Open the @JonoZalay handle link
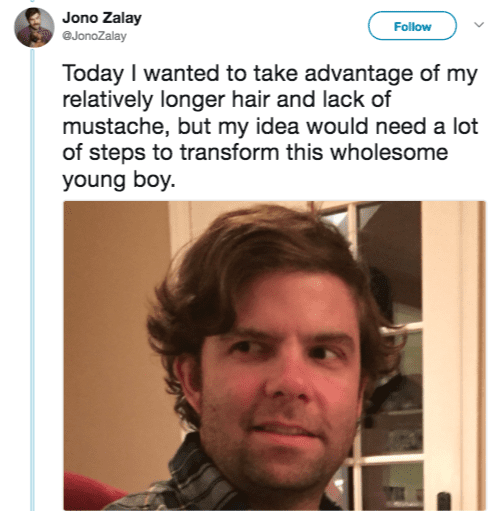Viewport: 492px width, 511px height. tap(94, 36)
